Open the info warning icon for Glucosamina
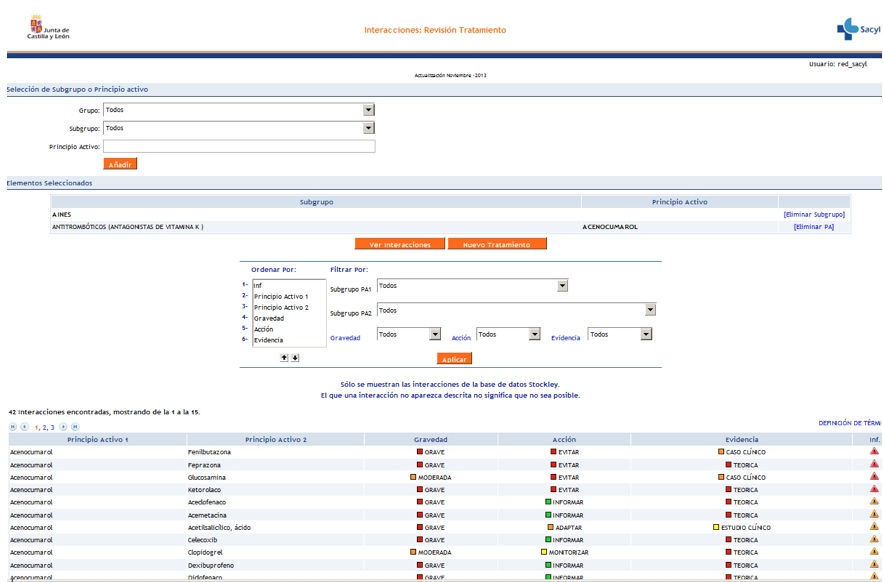Screen dimensions: 883x582 [874, 477]
